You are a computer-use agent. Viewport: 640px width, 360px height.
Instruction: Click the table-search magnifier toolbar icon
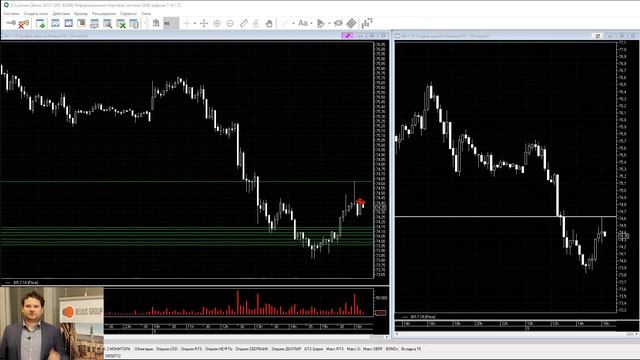tap(107, 24)
